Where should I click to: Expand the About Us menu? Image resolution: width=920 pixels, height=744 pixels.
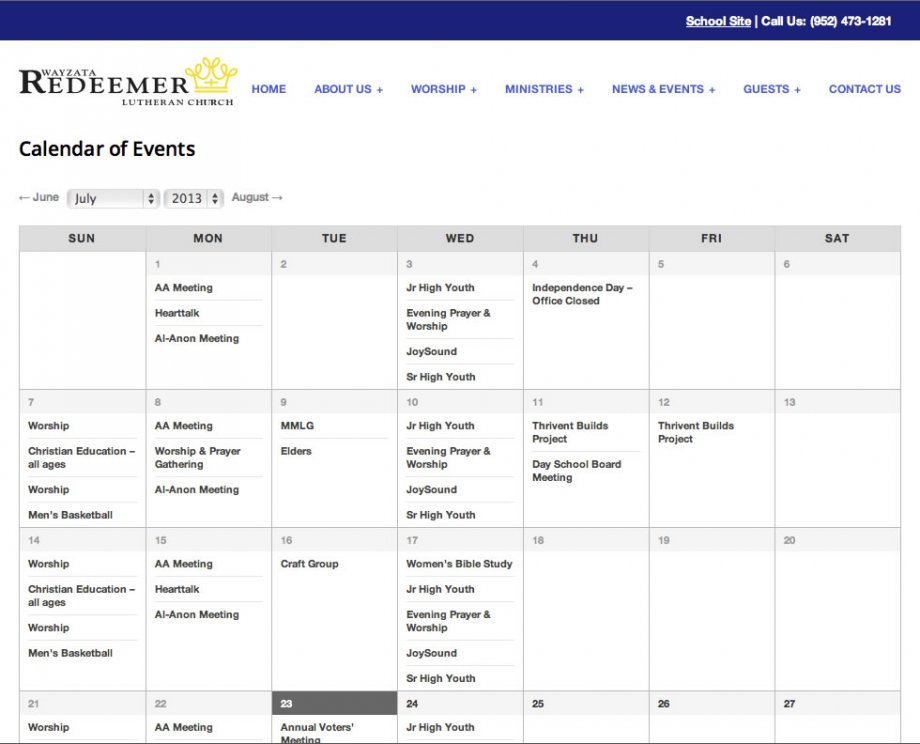point(348,89)
